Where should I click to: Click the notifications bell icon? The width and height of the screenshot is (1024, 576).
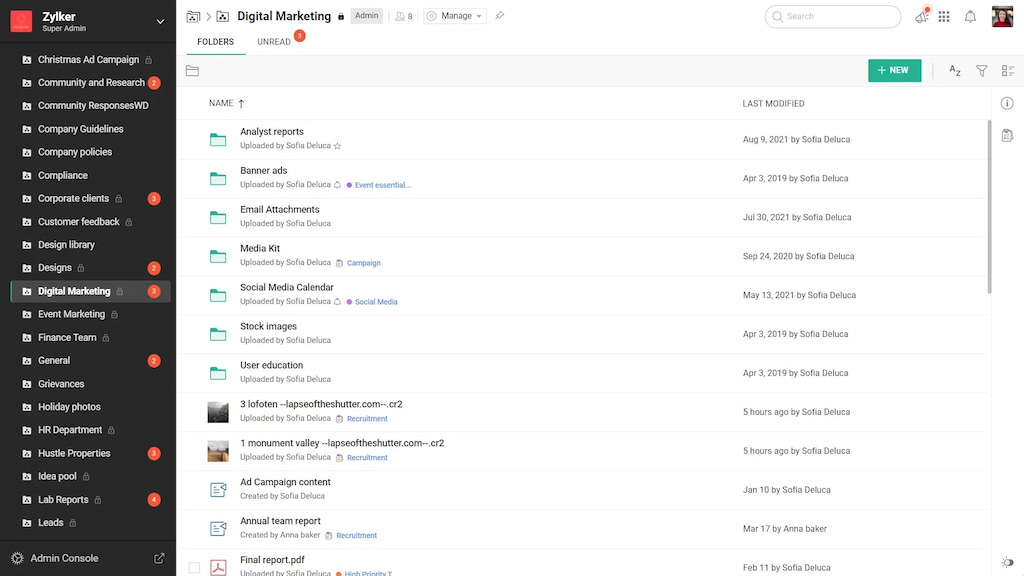pyautogui.click(x=970, y=17)
